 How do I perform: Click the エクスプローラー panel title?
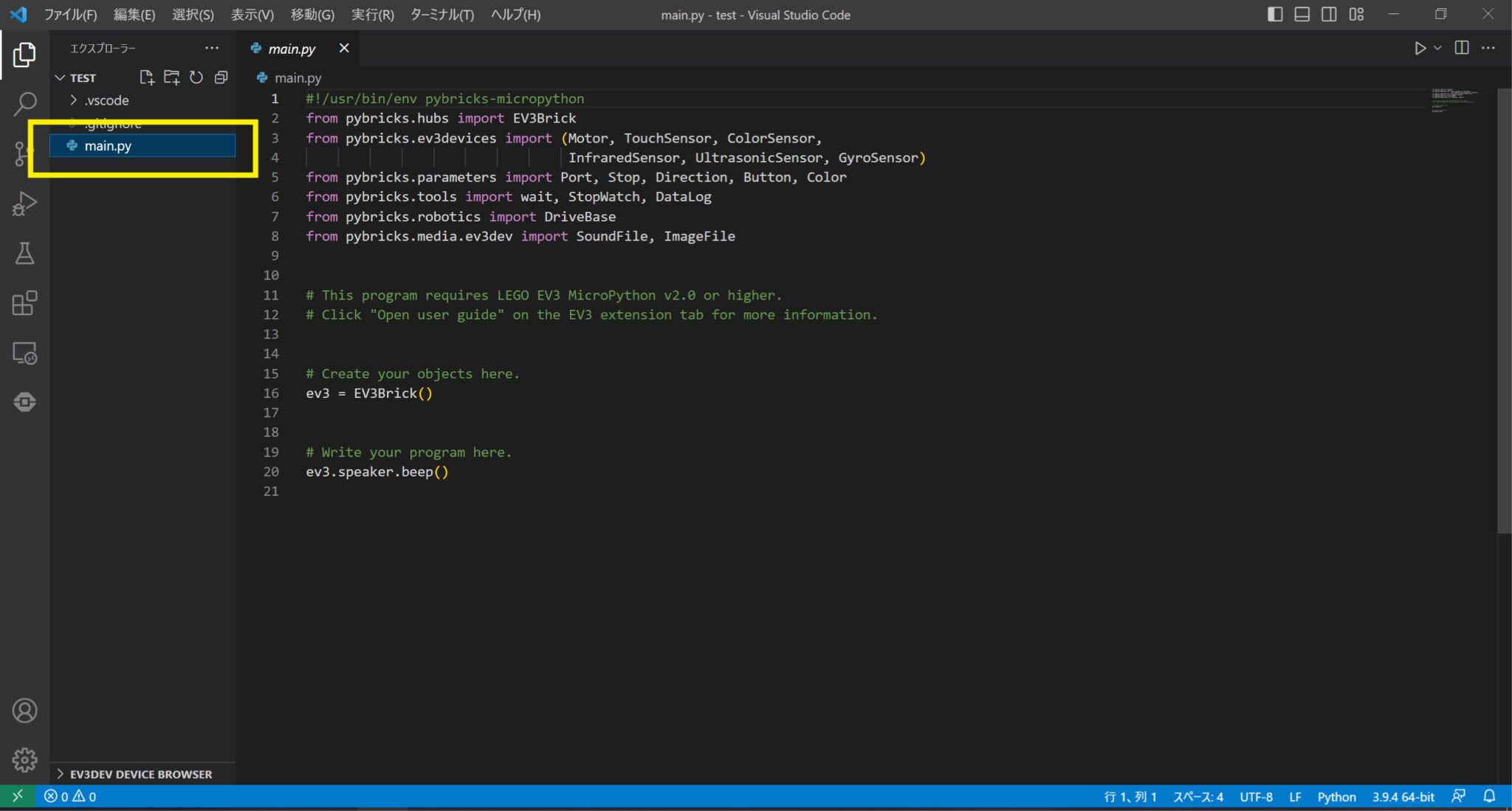(103, 48)
